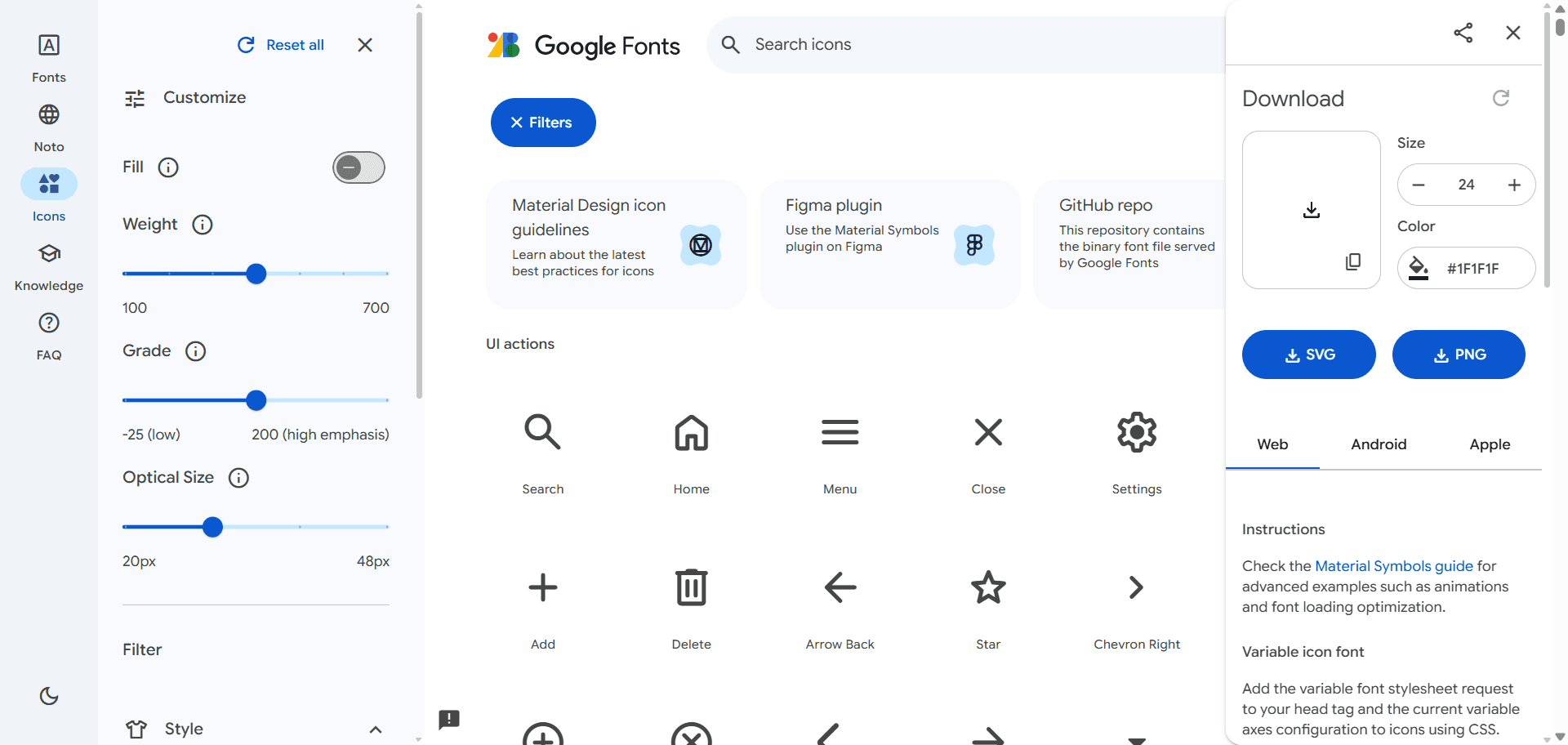Click the share icon in download panel

1463,33
